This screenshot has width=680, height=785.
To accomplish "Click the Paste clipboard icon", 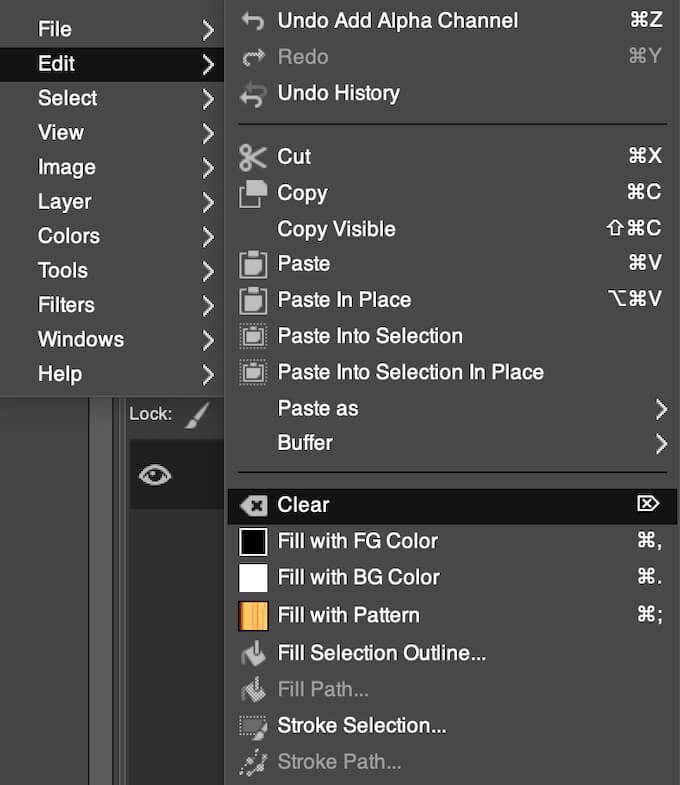I will (253, 265).
